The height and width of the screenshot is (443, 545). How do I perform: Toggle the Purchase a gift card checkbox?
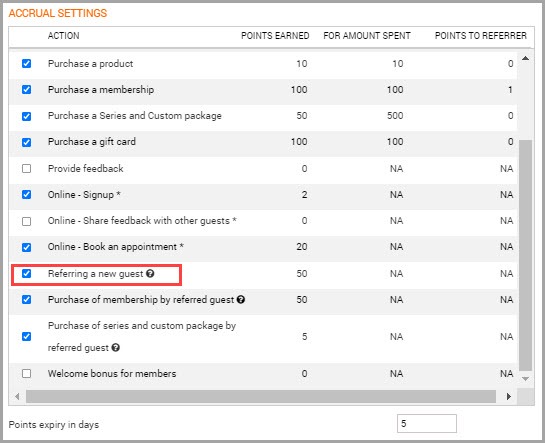26,142
